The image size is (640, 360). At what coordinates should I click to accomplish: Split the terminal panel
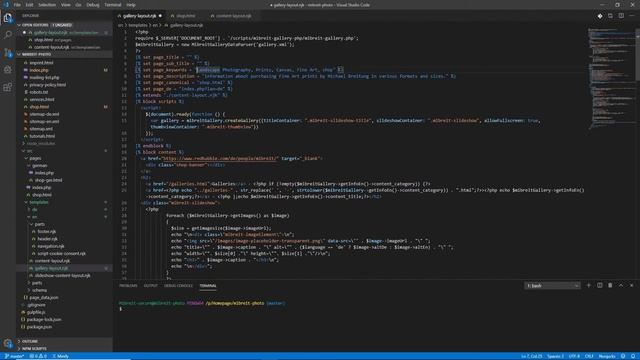(600, 285)
